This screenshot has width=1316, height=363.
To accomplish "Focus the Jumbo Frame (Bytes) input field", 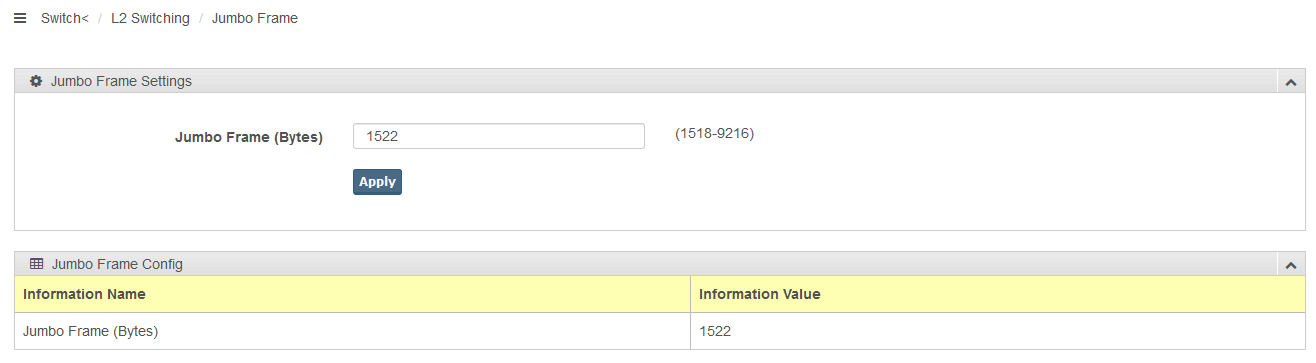I will click(499, 136).
